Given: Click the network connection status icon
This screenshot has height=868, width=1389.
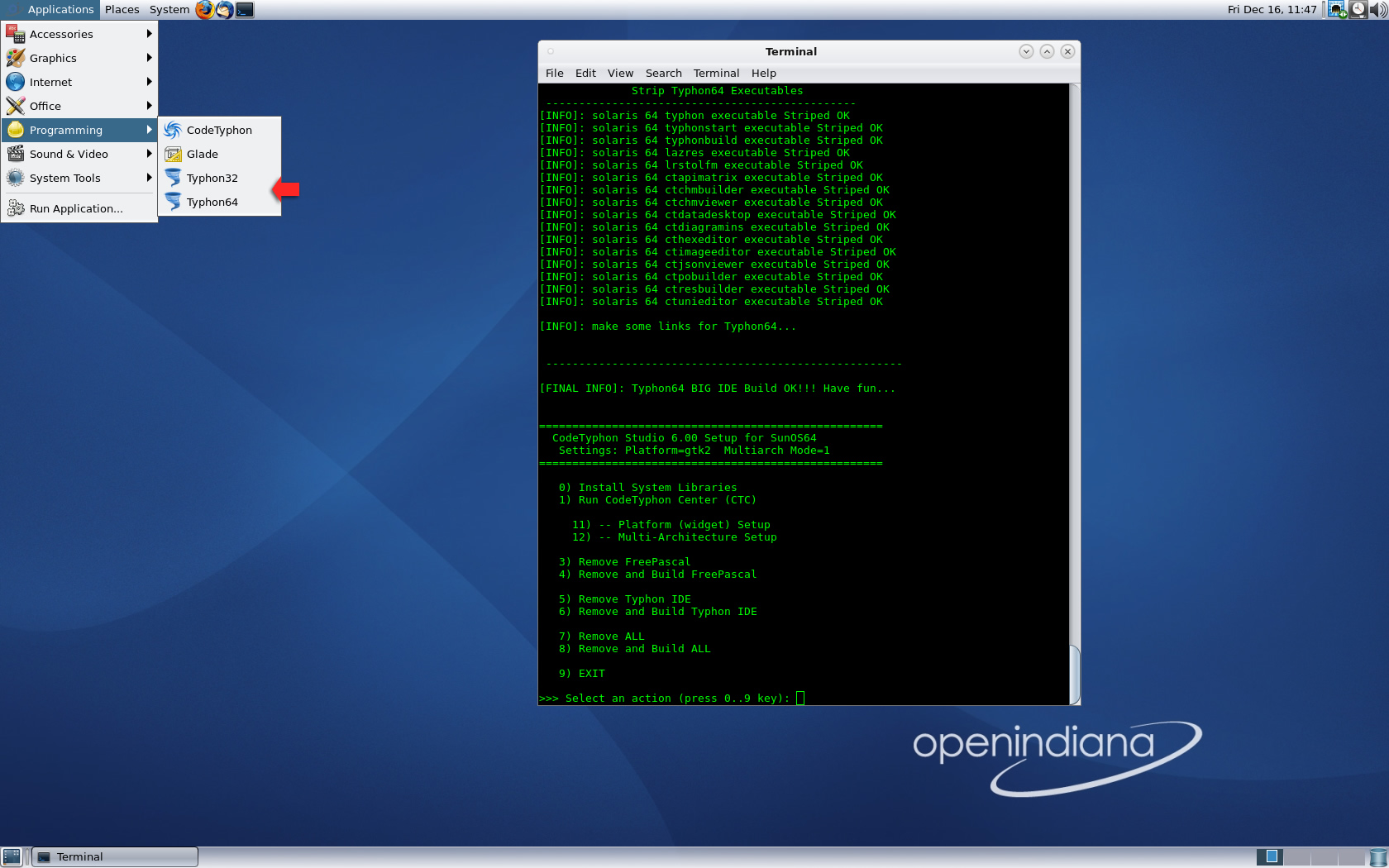Looking at the screenshot, I should [x=1337, y=10].
